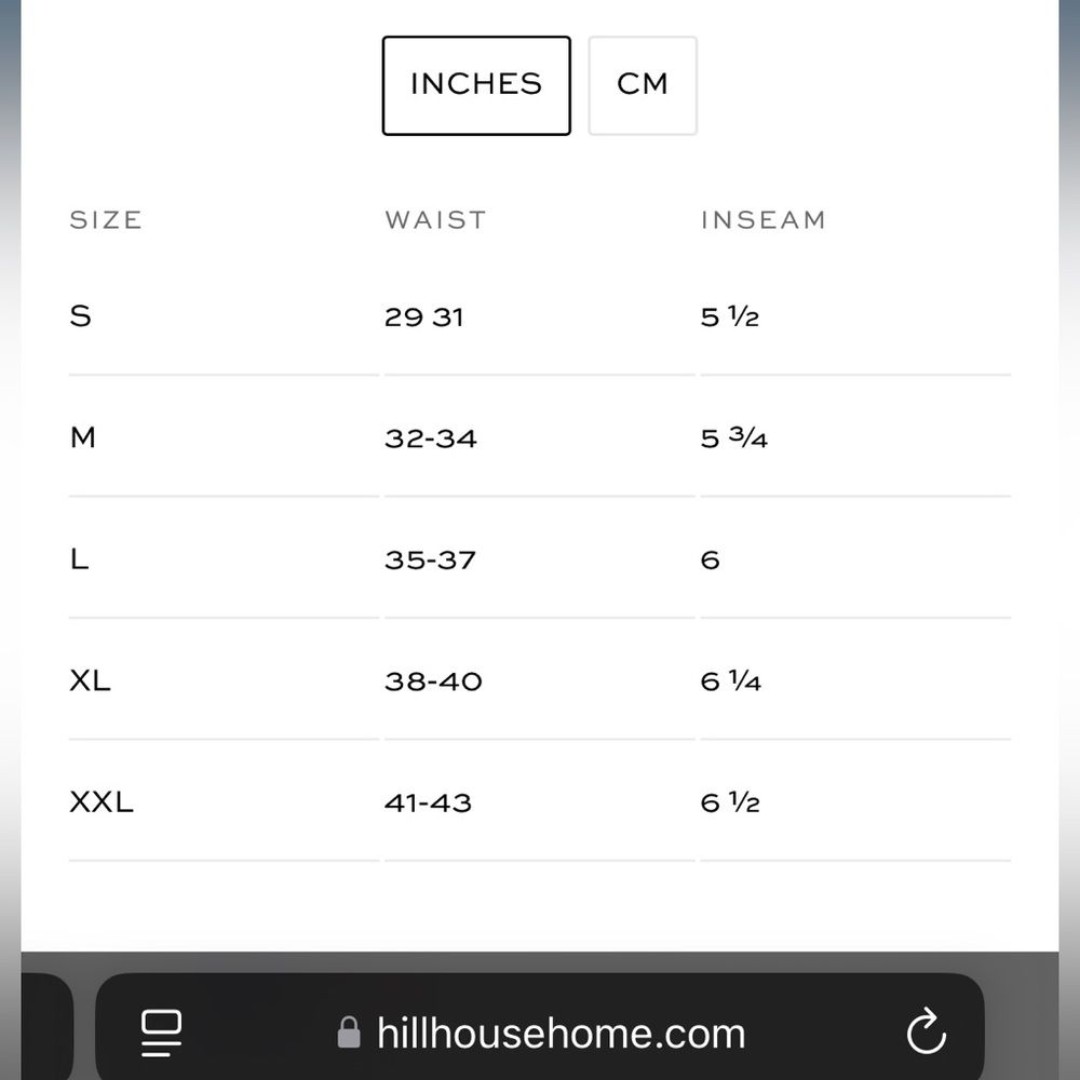Select the SIZE column header

point(106,220)
